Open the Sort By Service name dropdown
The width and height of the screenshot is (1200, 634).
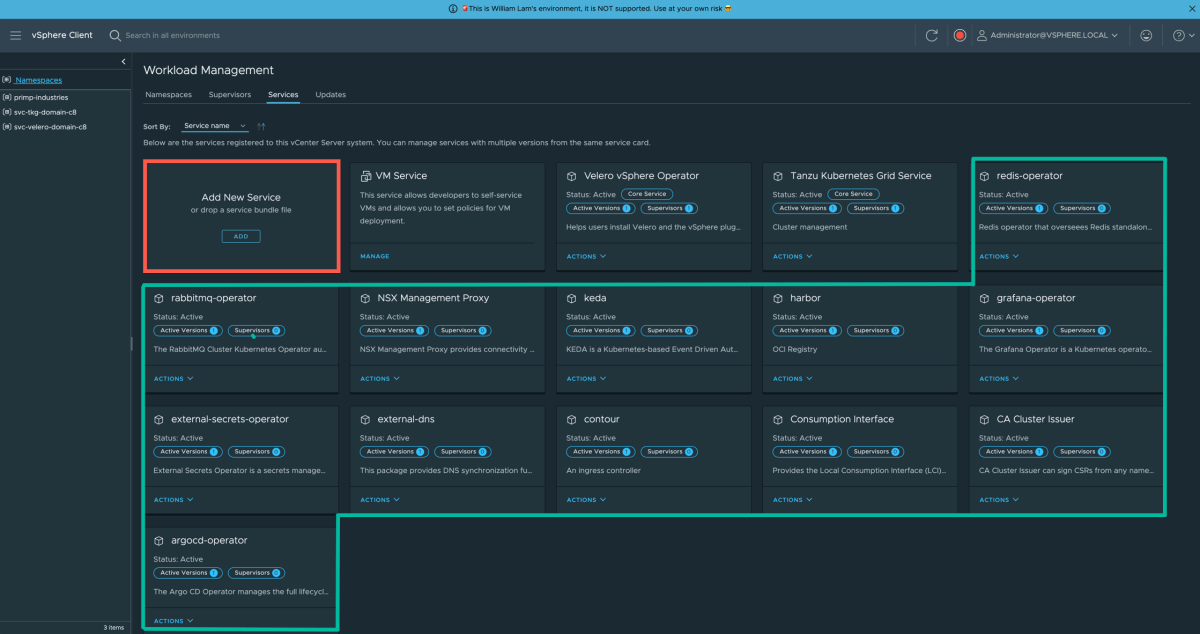[x=215, y=126]
